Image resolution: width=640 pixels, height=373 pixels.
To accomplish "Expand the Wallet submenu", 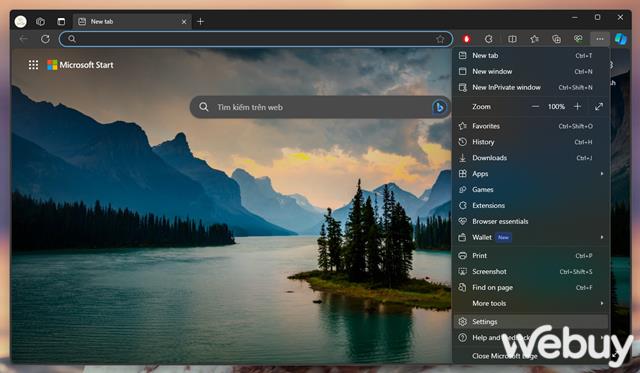I will pos(531,238).
